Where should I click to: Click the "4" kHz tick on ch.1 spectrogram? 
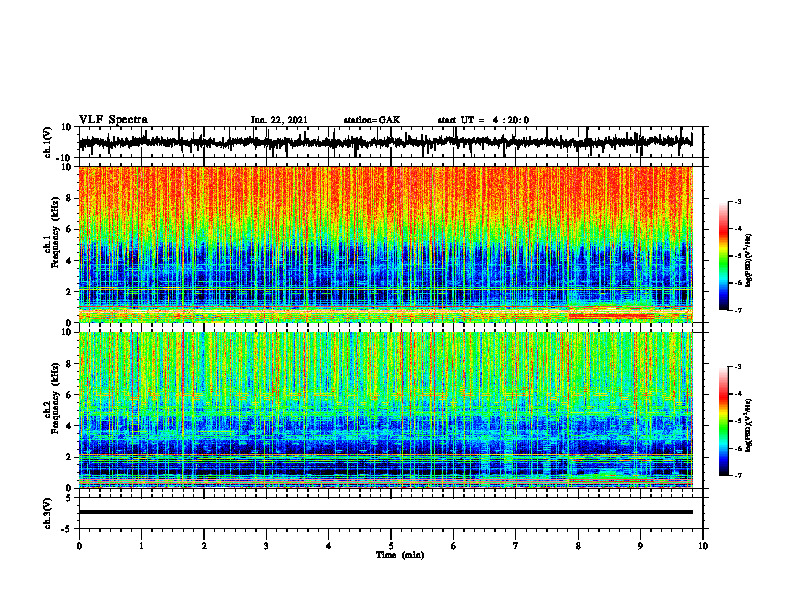click(70, 261)
